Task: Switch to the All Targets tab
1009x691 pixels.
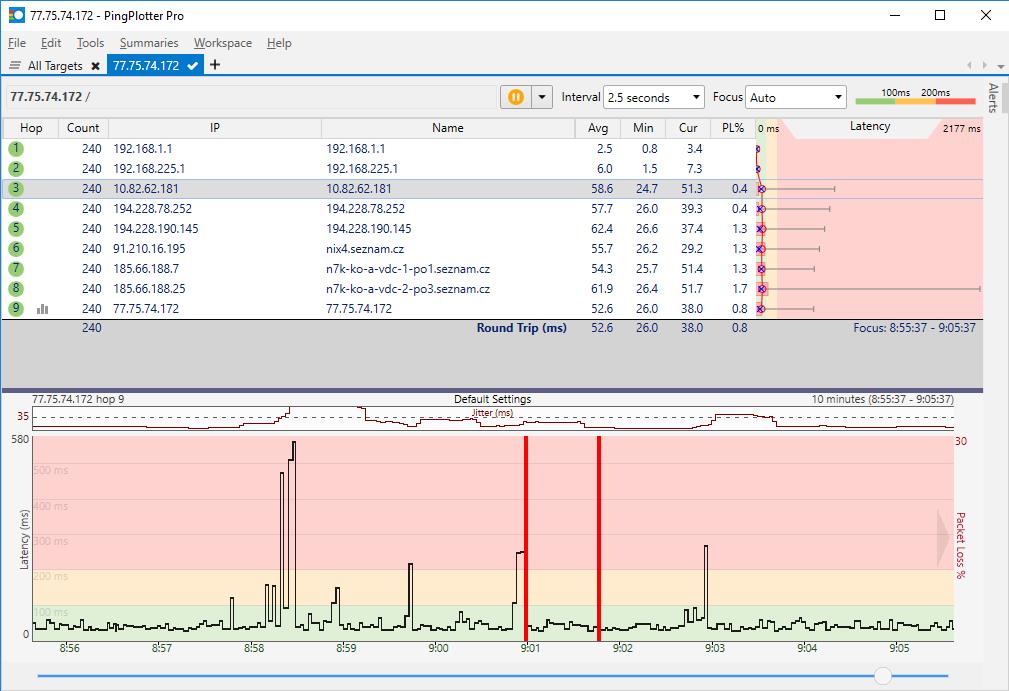Action: [x=54, y=66]
